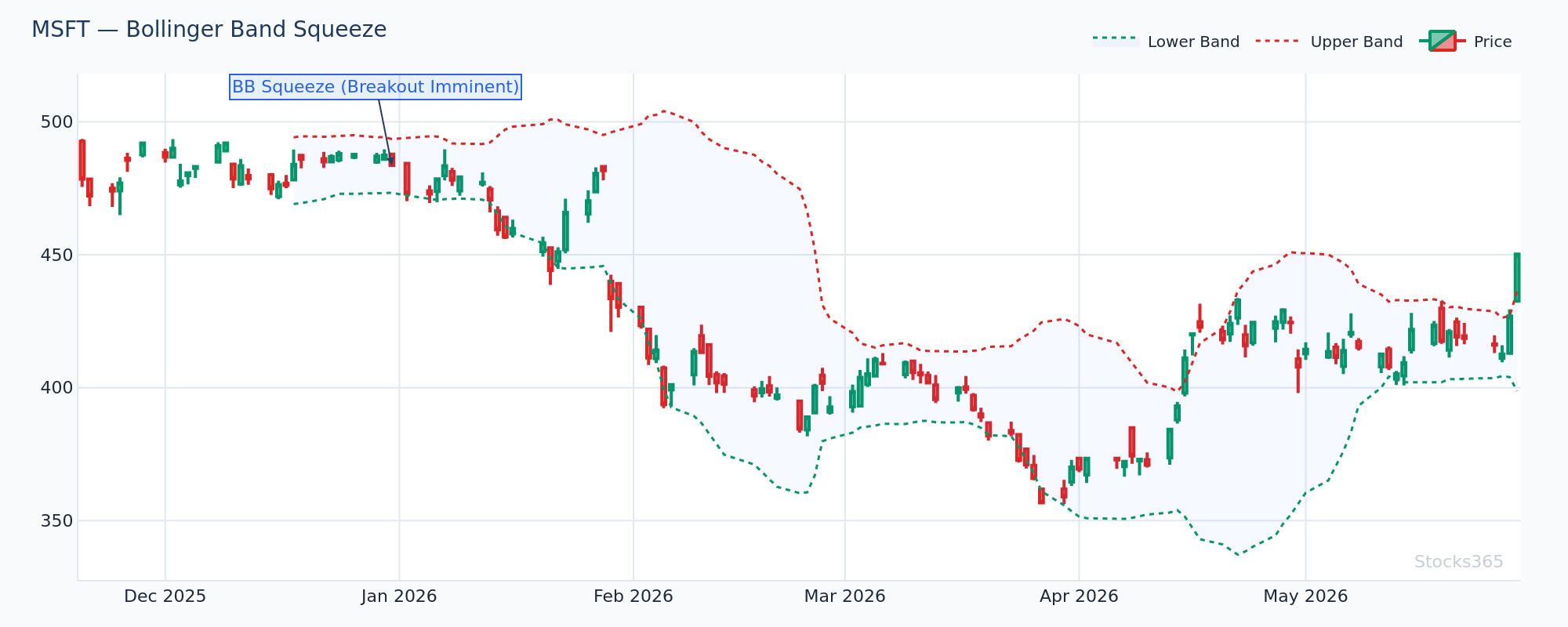Click the candlestick Price legend icon

point(1442,41)
